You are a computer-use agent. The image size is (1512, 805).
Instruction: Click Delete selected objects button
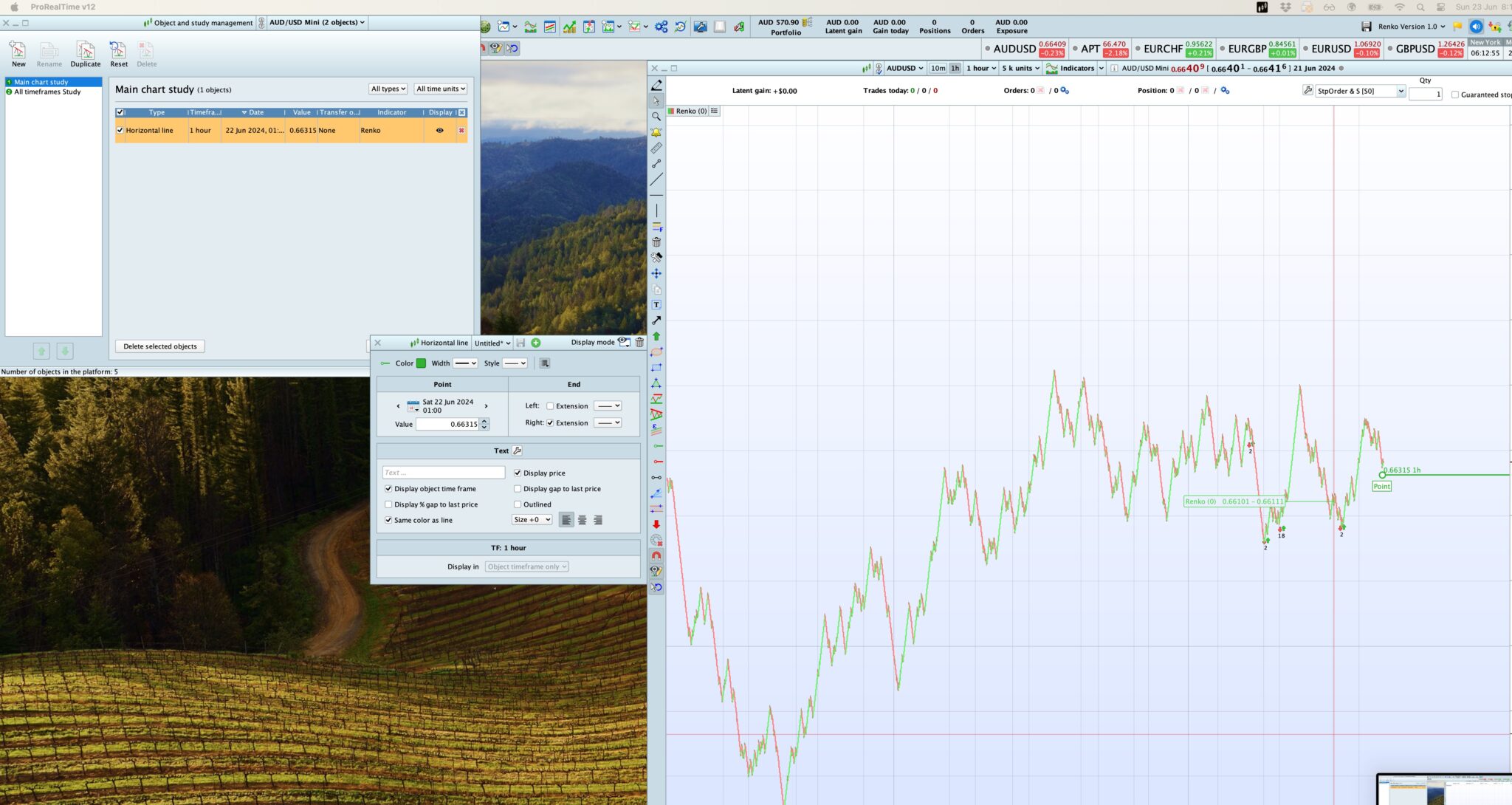click(x=160, y=346)
